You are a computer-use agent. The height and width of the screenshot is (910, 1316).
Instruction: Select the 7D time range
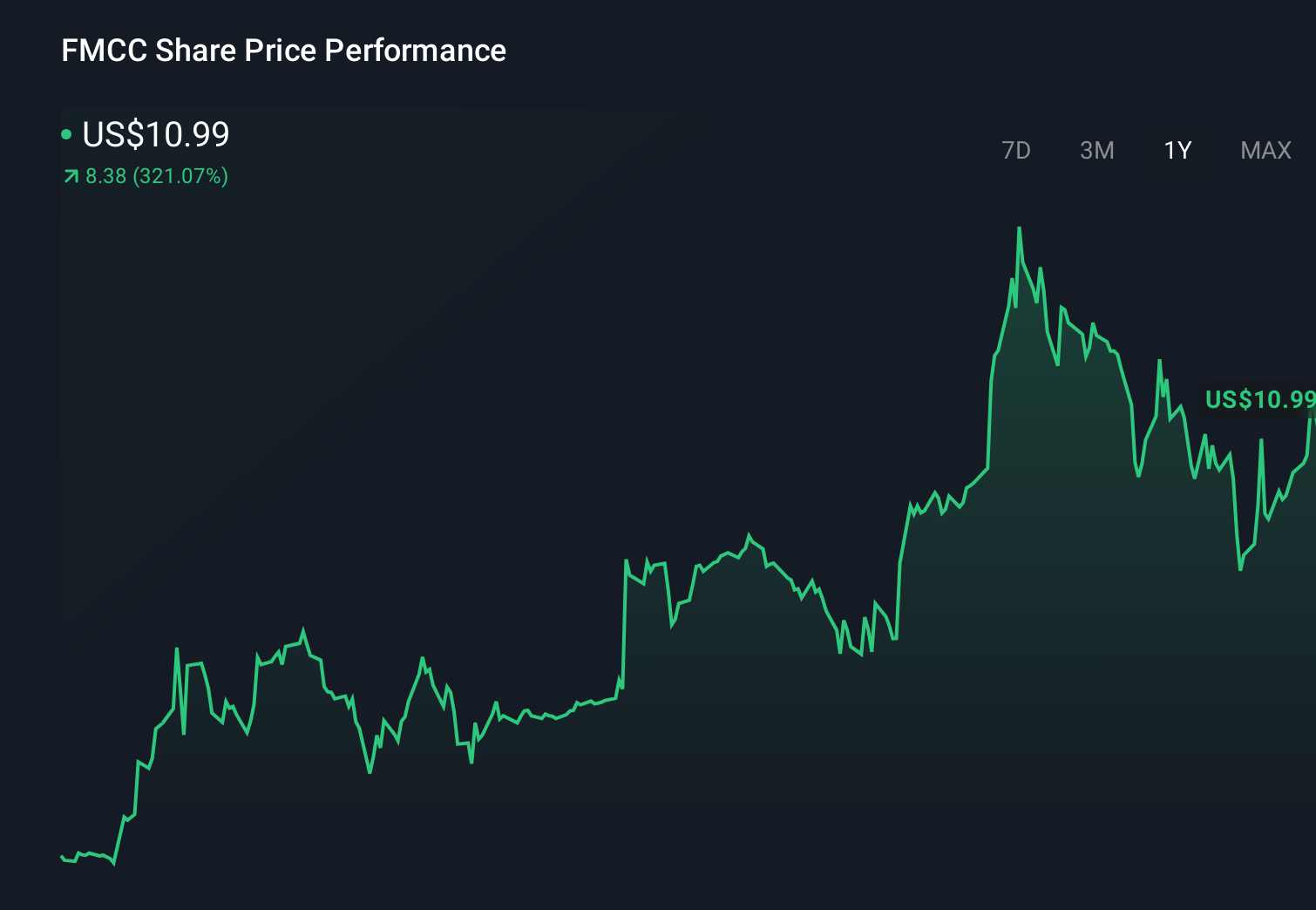pyautogui.click(x=1017, y=150)
